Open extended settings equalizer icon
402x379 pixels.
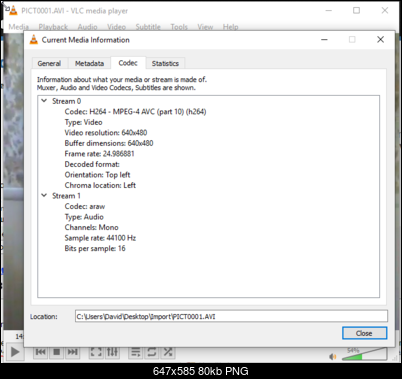pos(112,352)
